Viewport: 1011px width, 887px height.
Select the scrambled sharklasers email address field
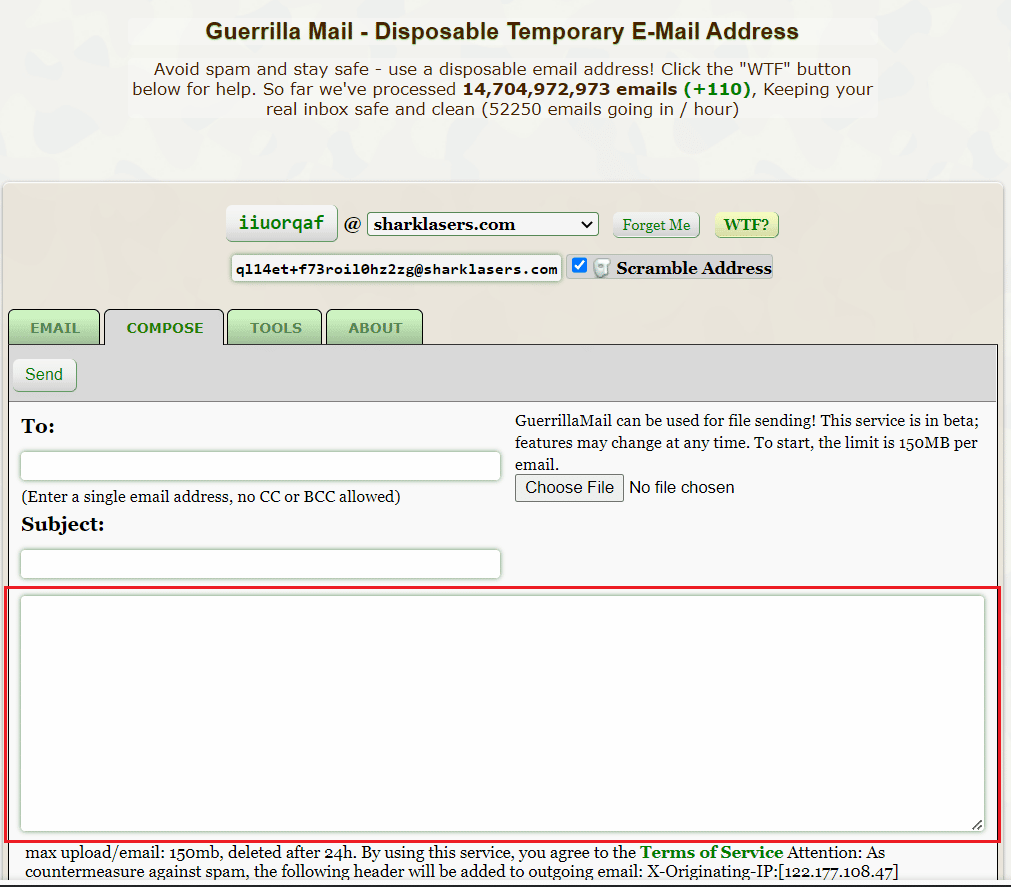pyautogui.click(x=396, y=269)
